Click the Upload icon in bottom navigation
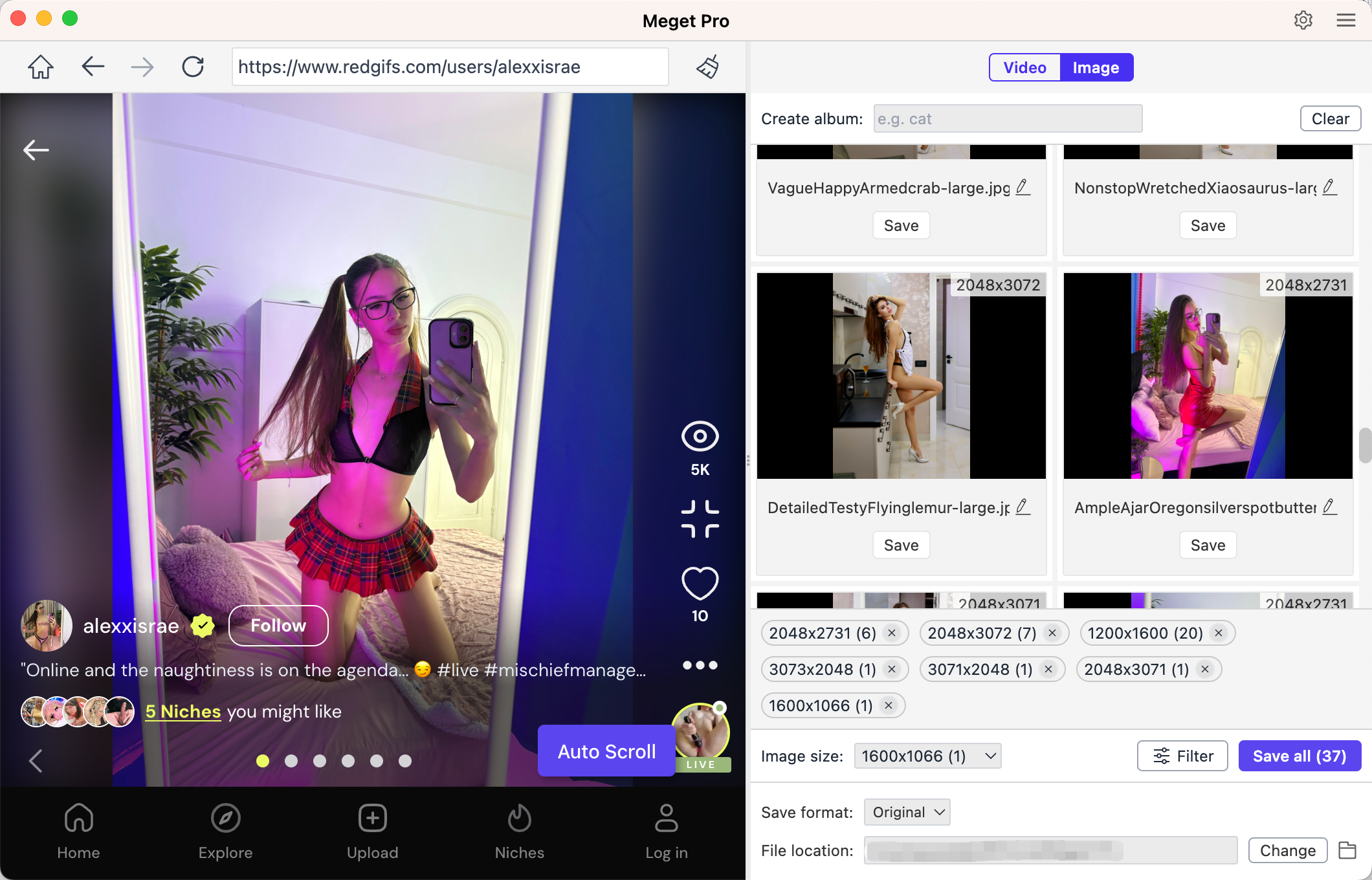Screen dimensions: 1372x880 [372, 818]
